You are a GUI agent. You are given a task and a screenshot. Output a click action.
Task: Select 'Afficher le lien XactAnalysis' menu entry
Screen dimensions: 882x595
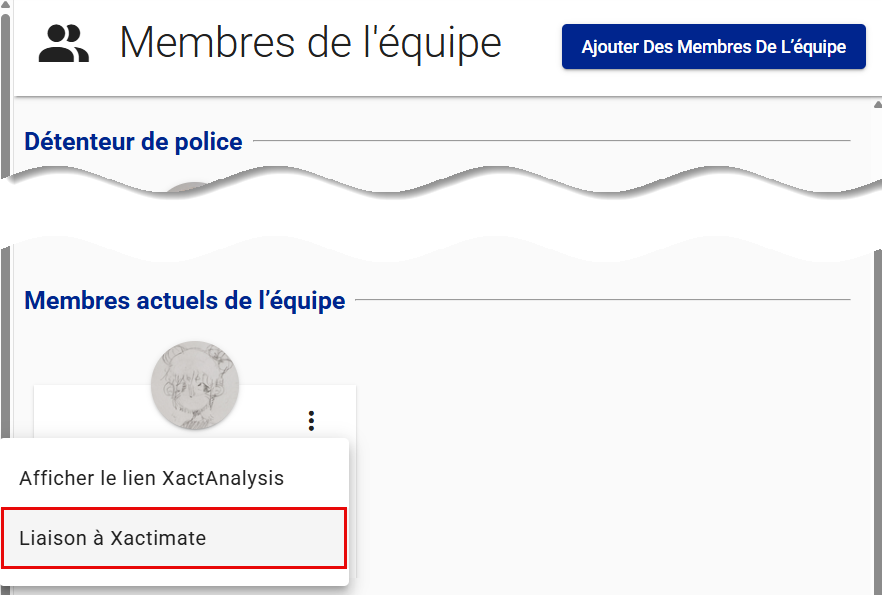click(x=152, y=479)
